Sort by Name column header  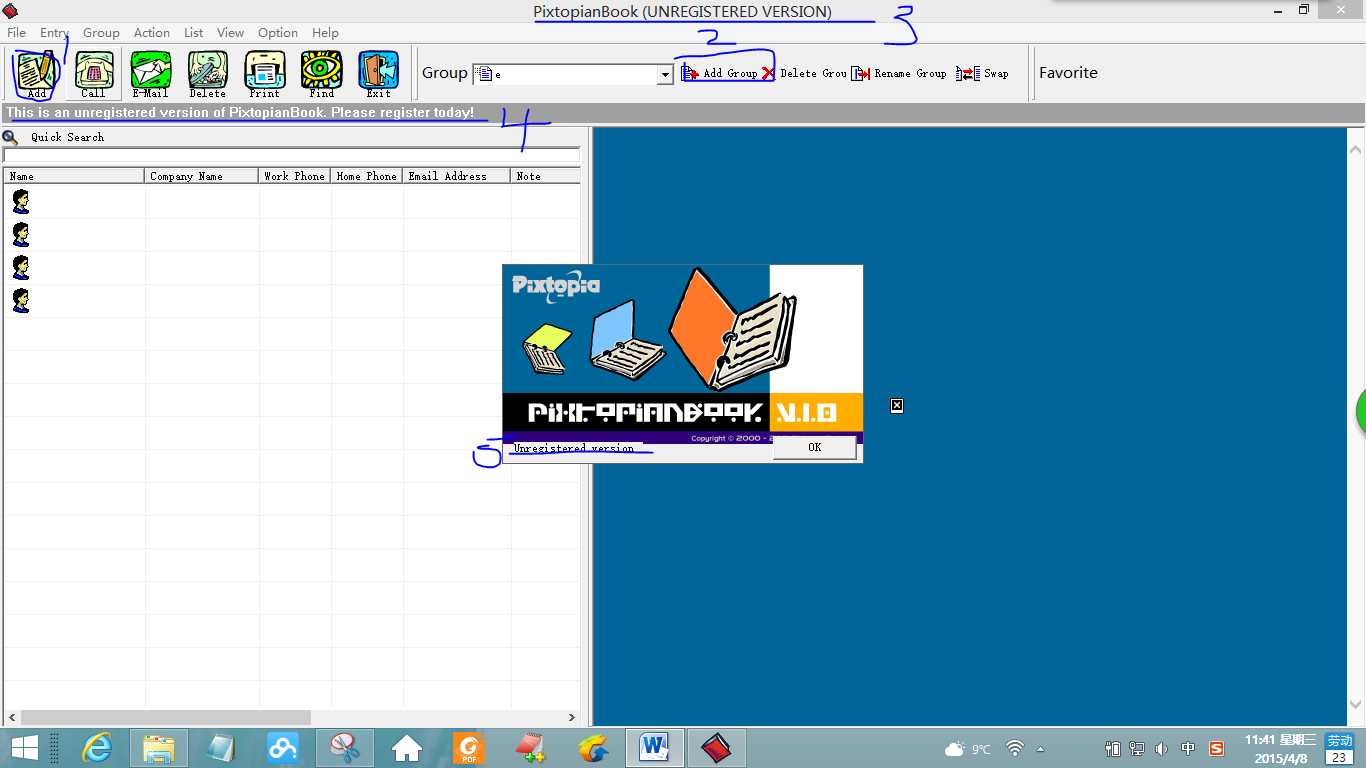74,176
